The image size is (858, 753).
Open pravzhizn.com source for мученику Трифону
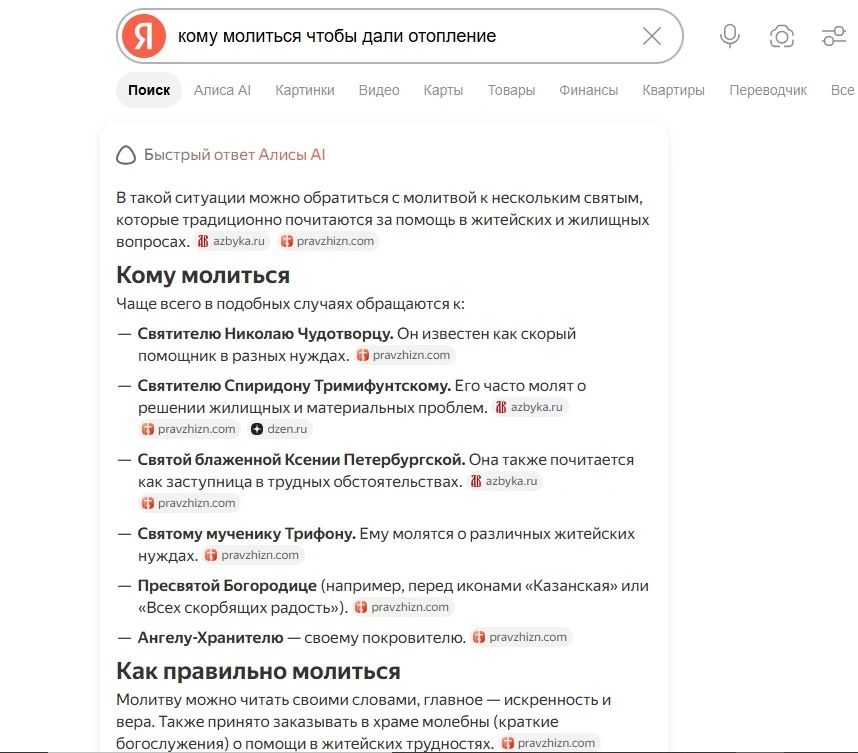[x=252, y=555]
